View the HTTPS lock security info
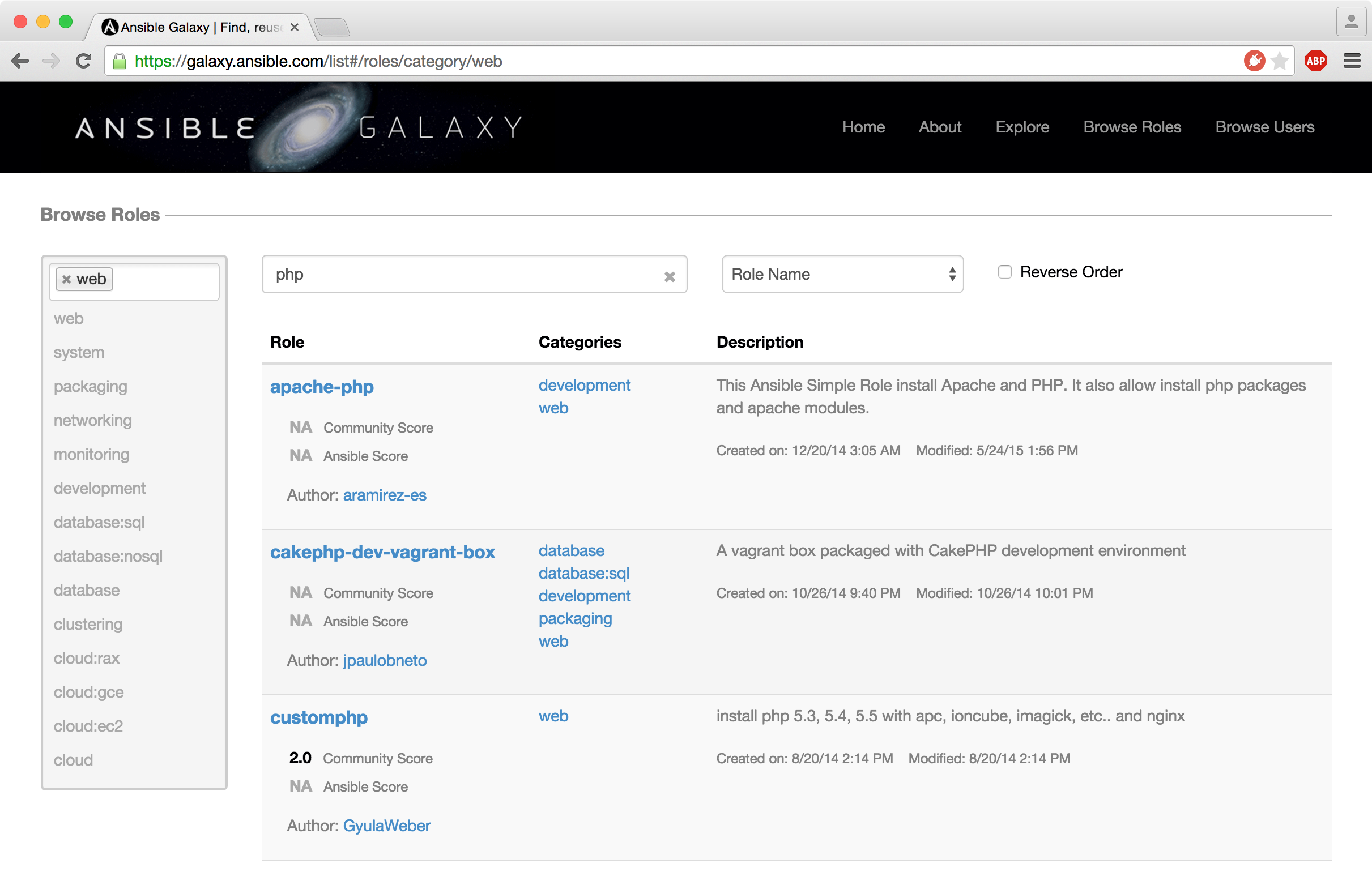Screen dimensions: 1372x872 [x=120, y=61]
